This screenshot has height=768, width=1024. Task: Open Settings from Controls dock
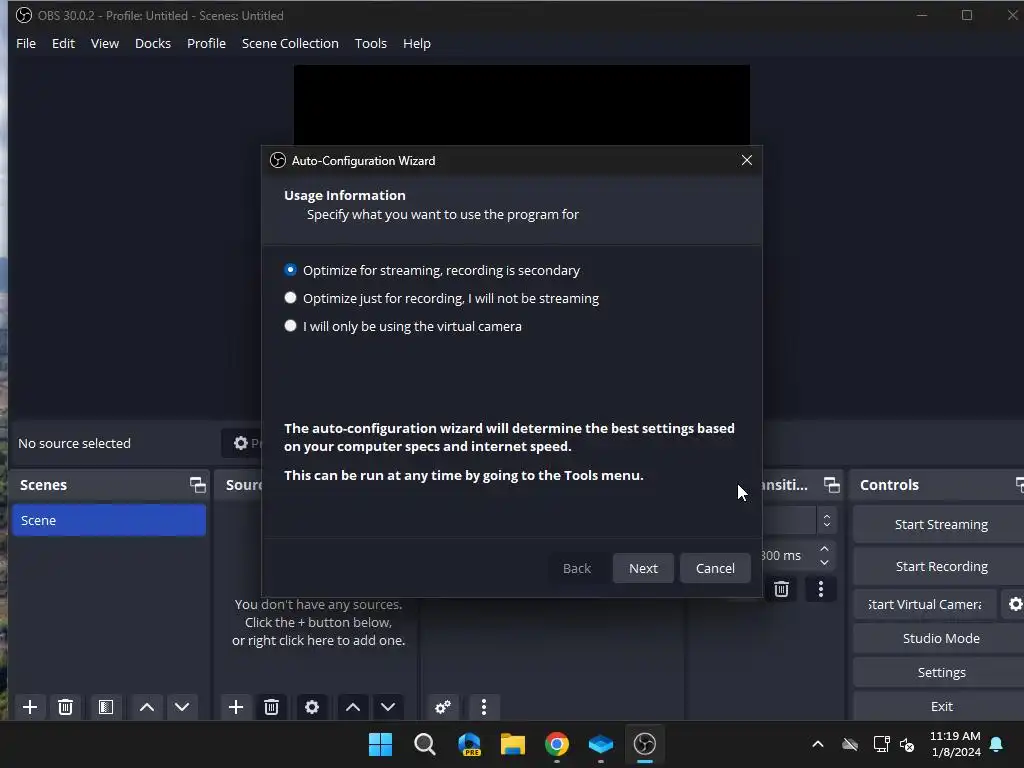tap(940, 672)
